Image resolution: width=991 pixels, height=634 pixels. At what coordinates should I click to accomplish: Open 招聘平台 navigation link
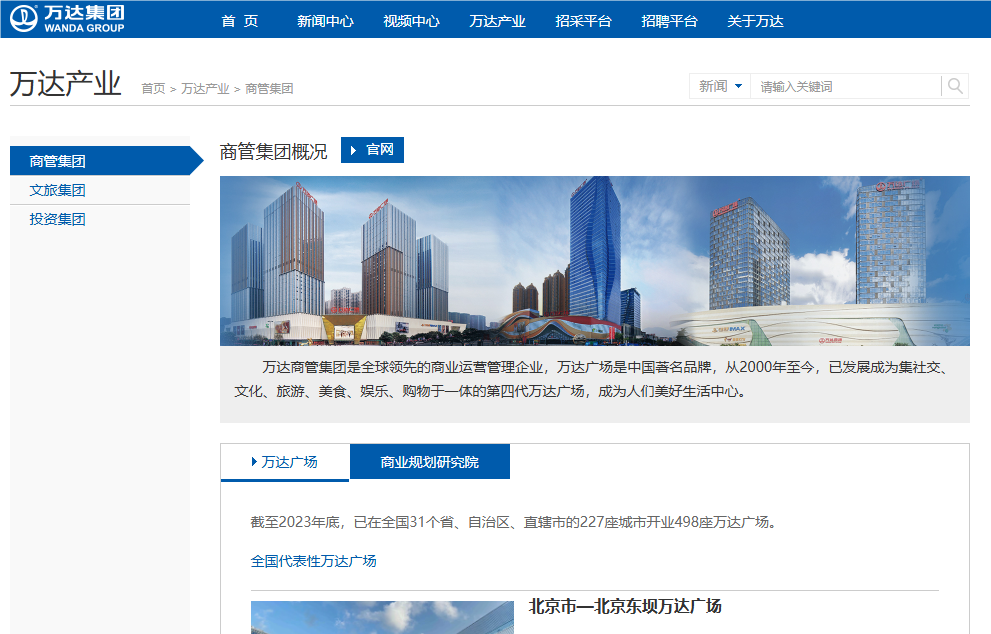(669, 21)
